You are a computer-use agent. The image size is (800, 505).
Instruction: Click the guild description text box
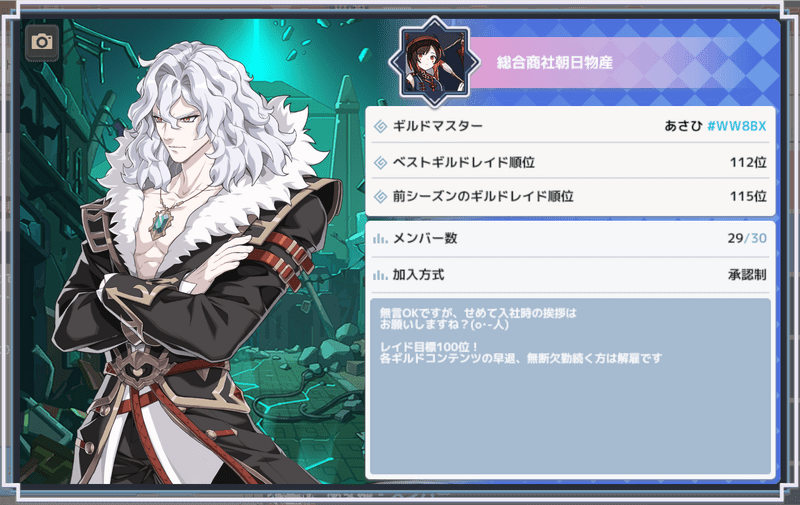click(x=570, y=387)
